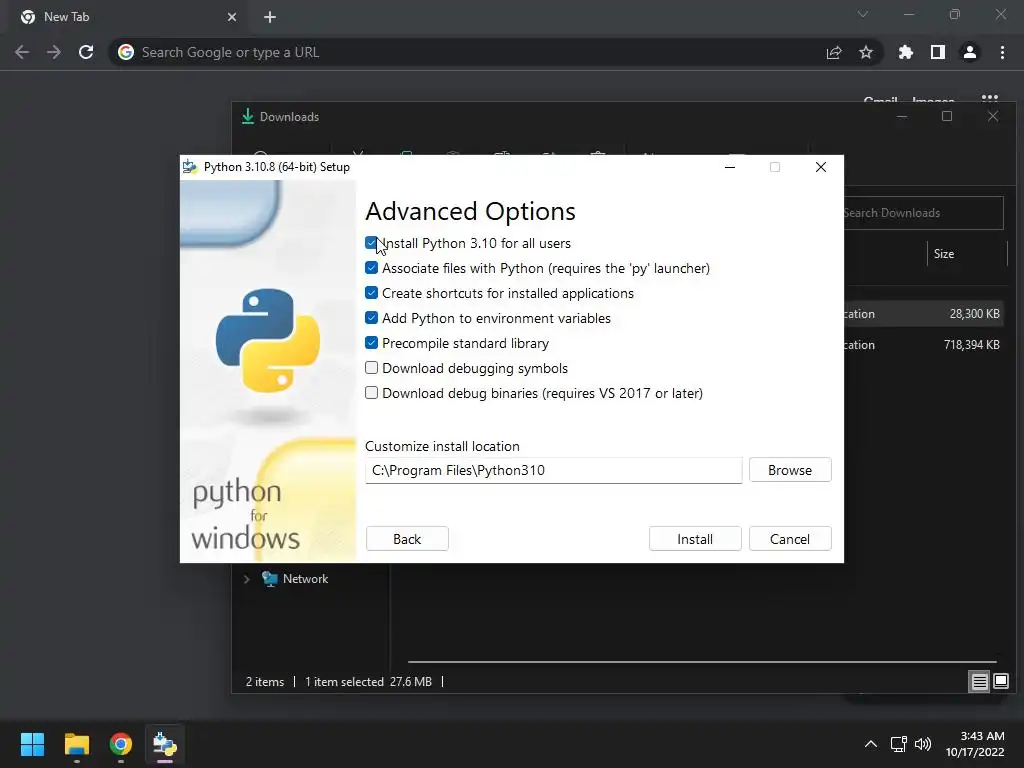Image resolution: width=1024 pixels, height=768 pixels.
Task: Click the Explorer horizontal scrollbar
Action: [702, 662]
